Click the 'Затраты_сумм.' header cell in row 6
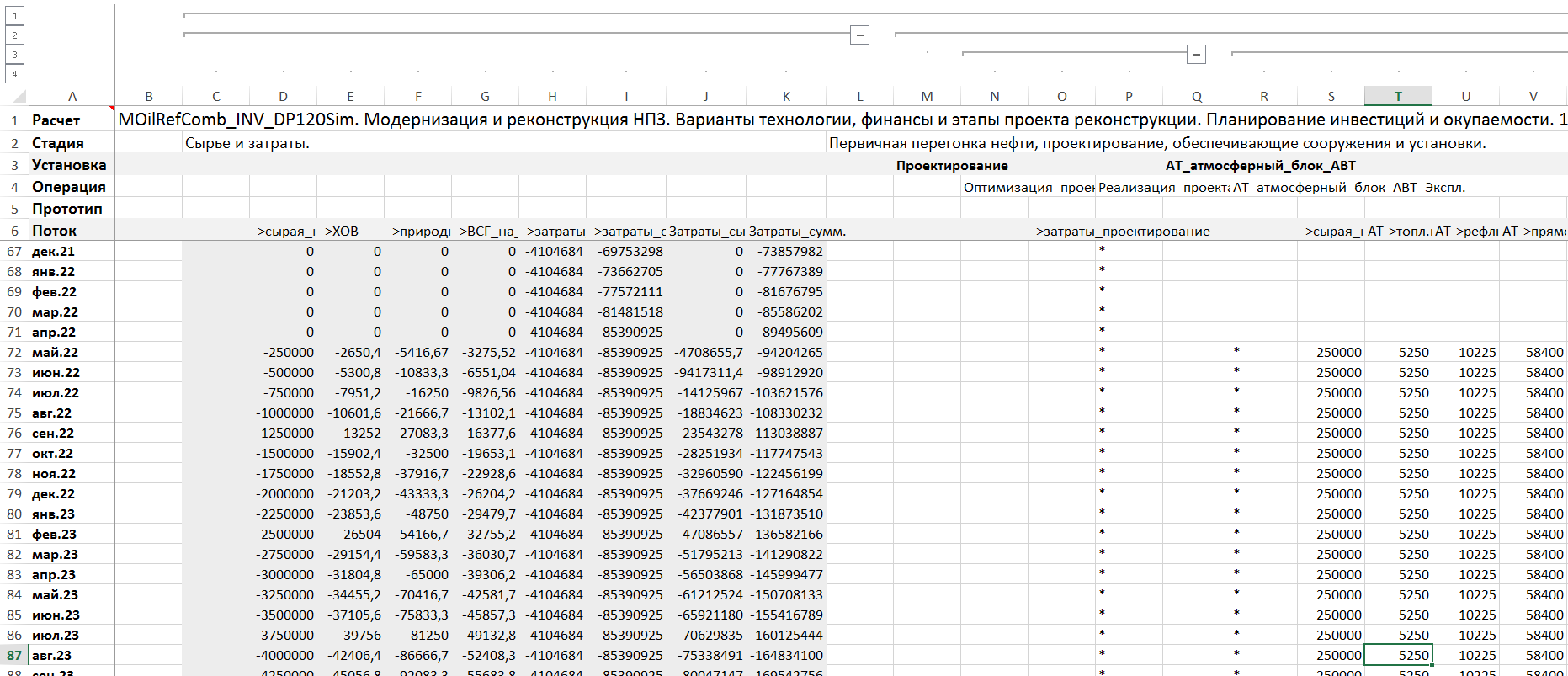1568x676 pixels. [796, 231]
